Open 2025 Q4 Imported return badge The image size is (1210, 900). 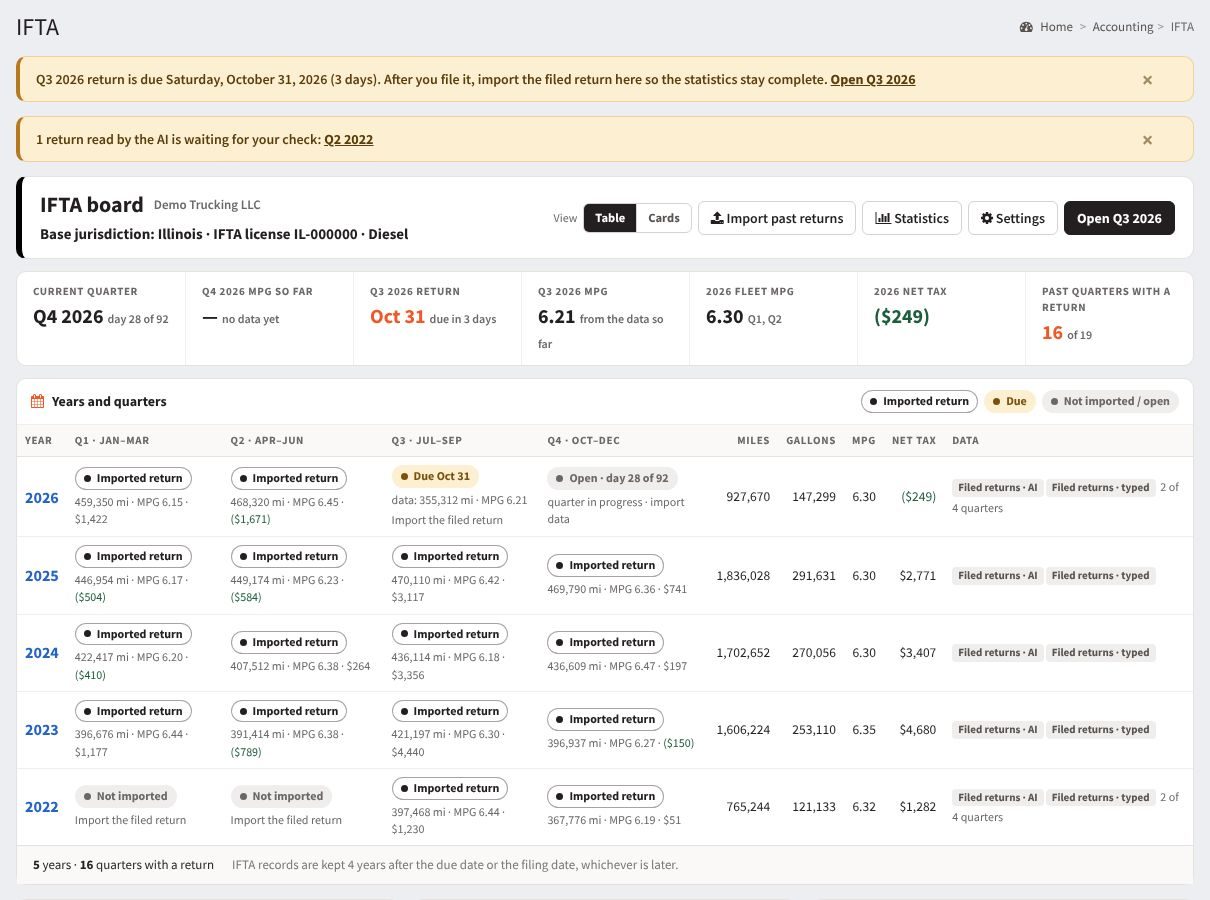coord(605,565)
